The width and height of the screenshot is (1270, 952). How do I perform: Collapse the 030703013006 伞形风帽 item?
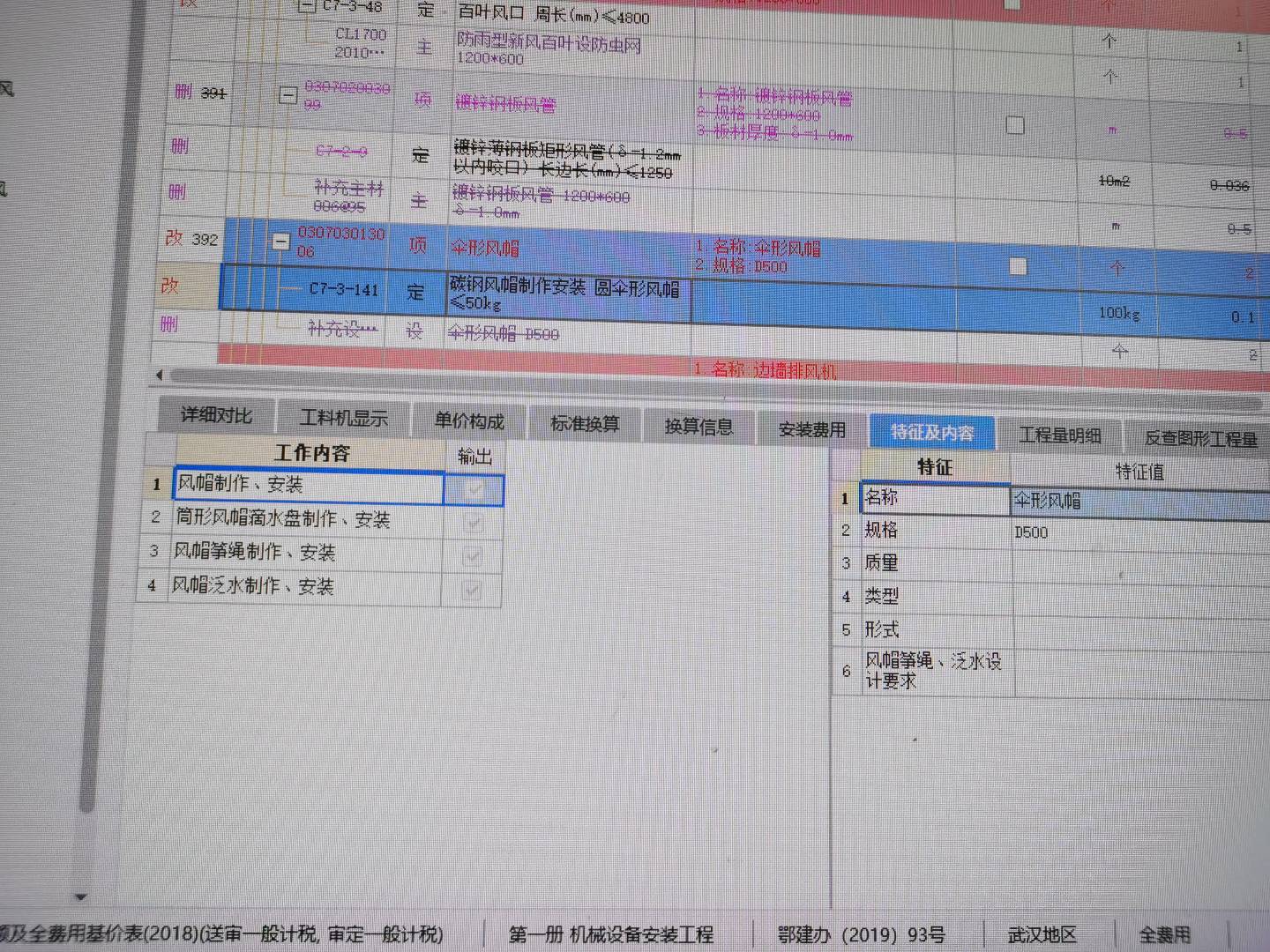280,242
